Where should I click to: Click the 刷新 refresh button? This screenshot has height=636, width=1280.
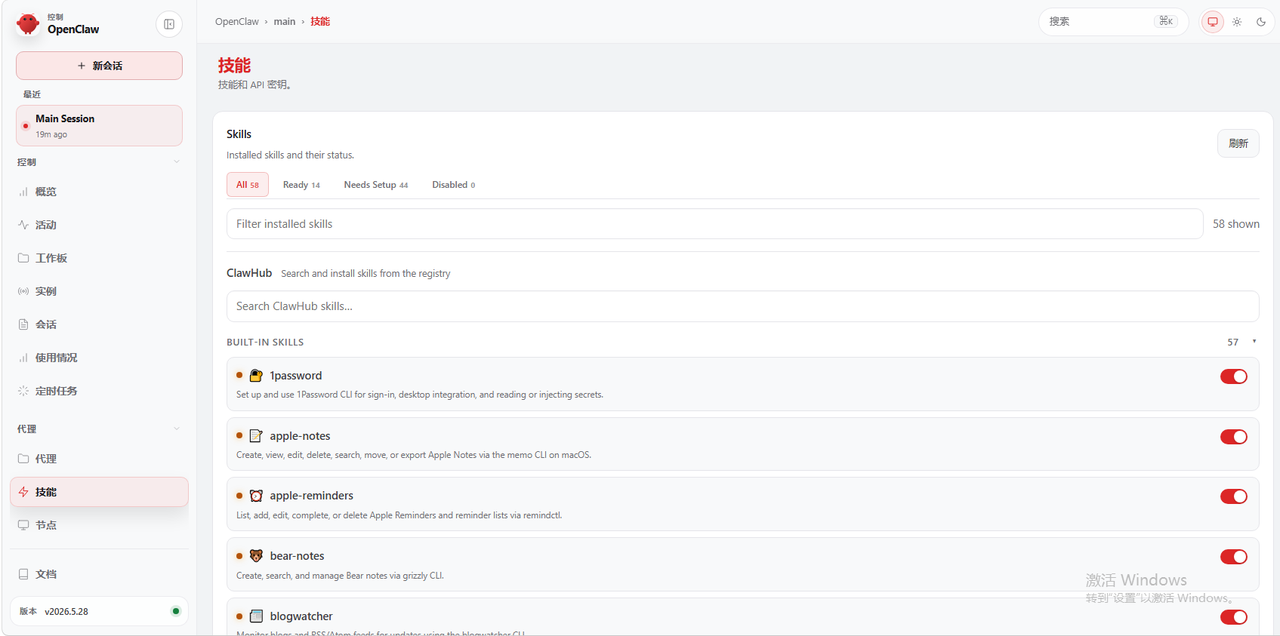coord(1238,143)
